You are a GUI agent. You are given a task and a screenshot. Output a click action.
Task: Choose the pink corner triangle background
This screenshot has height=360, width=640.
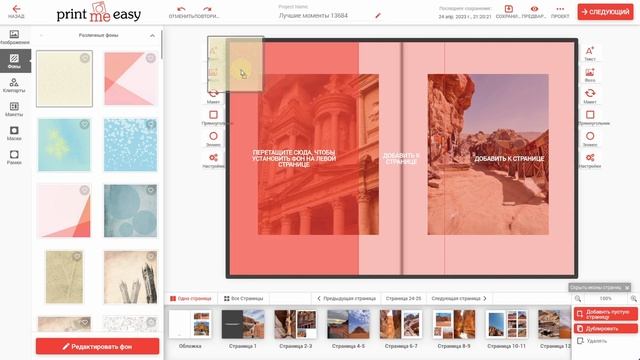[64, 211]
